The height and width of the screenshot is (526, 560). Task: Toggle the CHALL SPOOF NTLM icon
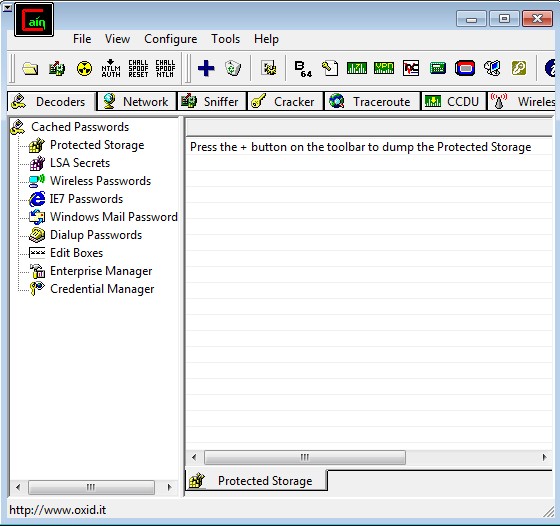165,68
